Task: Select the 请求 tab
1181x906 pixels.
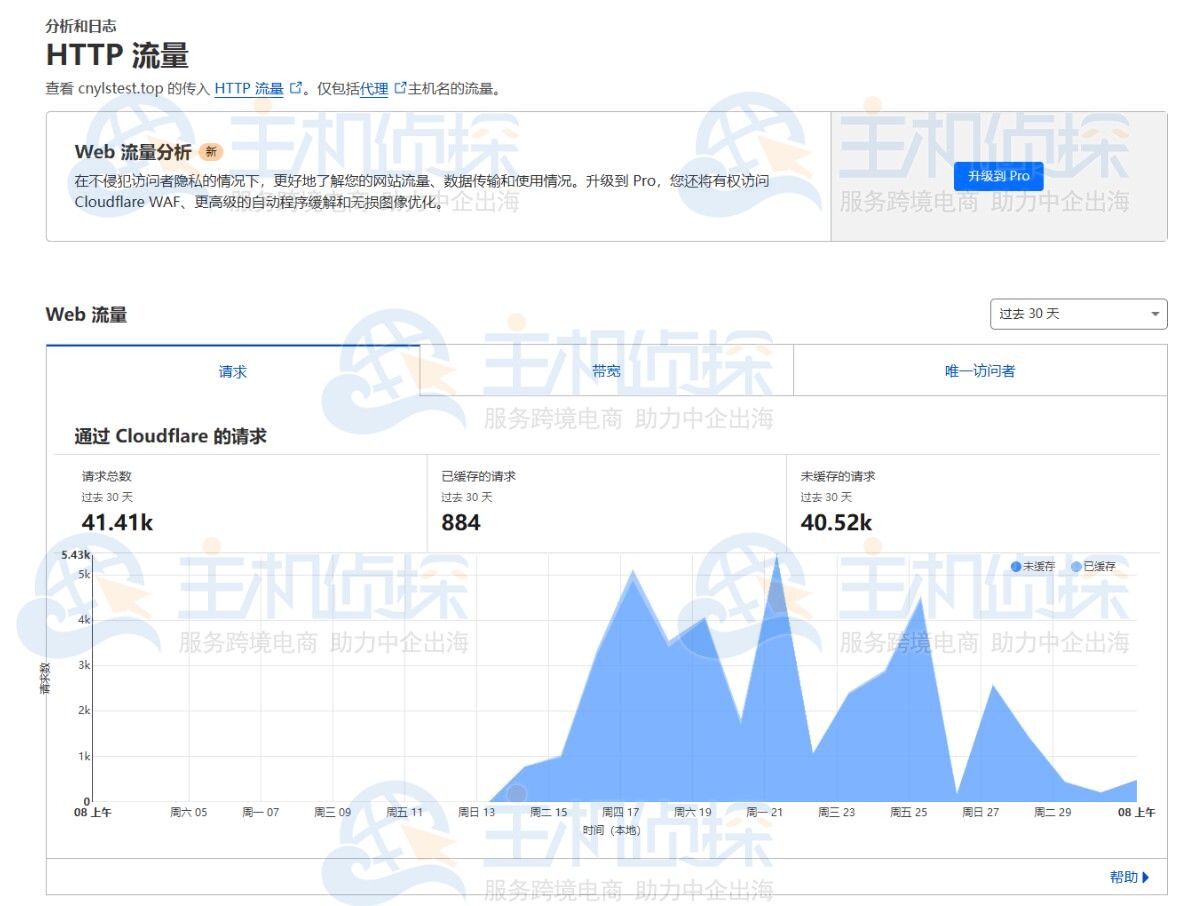Action: click(x=233, y=370)
